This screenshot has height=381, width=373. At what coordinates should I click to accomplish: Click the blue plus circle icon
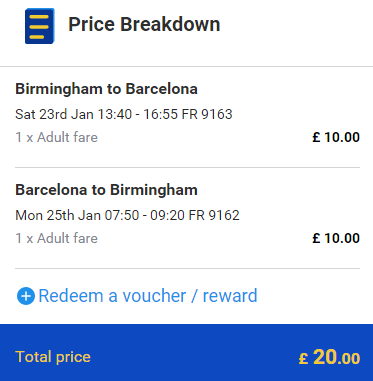[x=26, y=296]
